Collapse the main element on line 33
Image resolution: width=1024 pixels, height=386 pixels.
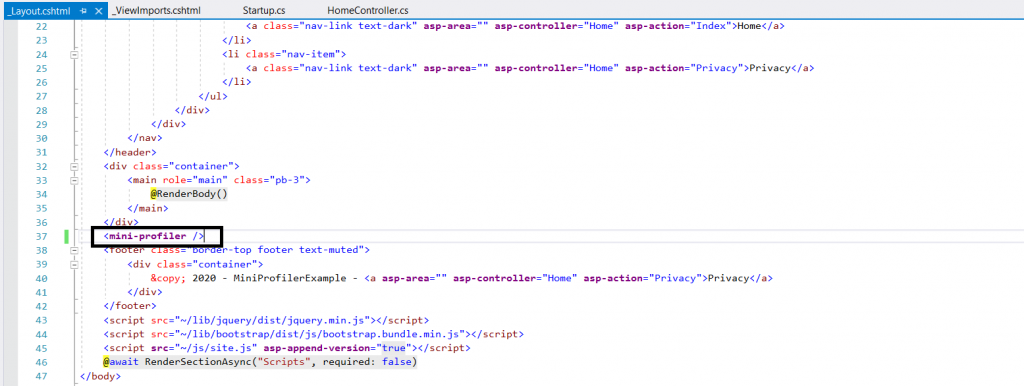coord(74,181)
